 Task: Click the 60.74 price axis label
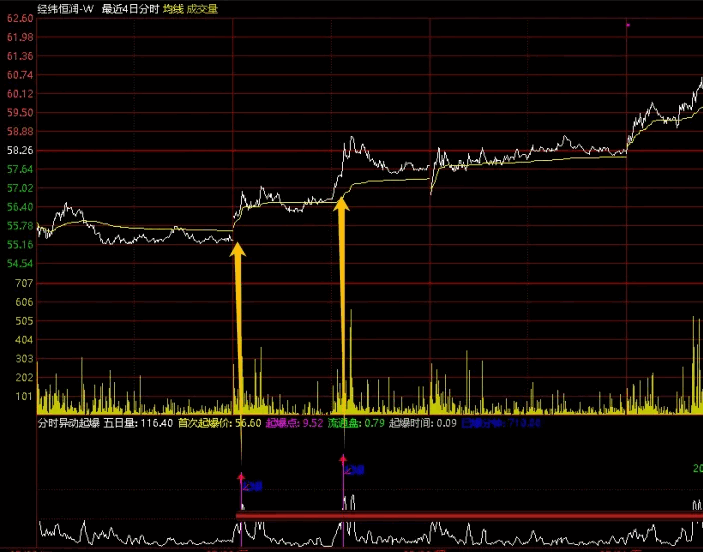[20, 75]
